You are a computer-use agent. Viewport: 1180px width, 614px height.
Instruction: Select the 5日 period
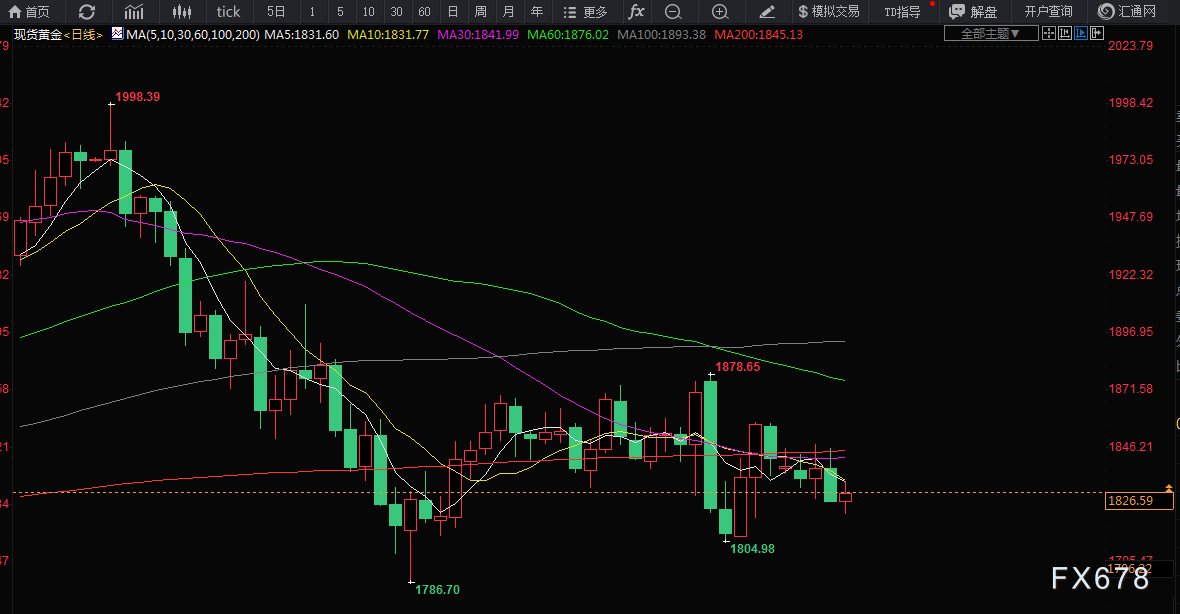coord(276,11)
